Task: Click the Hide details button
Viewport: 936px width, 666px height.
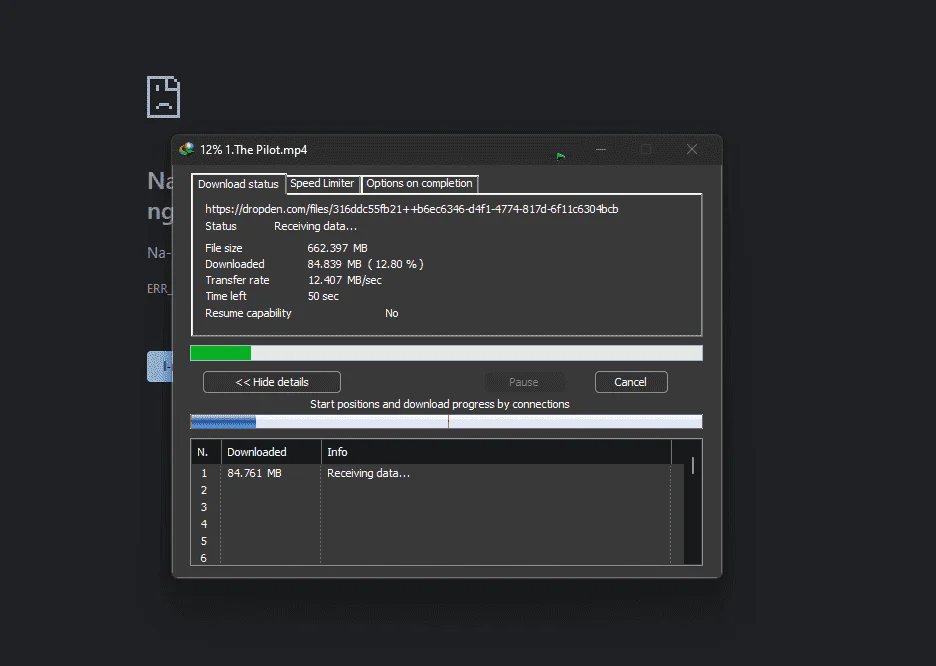Action: point(272,382)
